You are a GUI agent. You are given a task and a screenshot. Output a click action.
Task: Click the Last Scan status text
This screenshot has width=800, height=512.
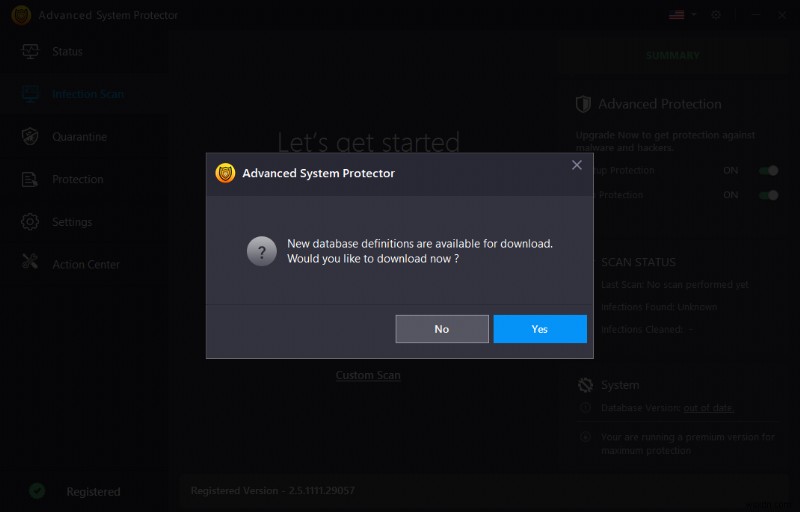click(675, 285)
